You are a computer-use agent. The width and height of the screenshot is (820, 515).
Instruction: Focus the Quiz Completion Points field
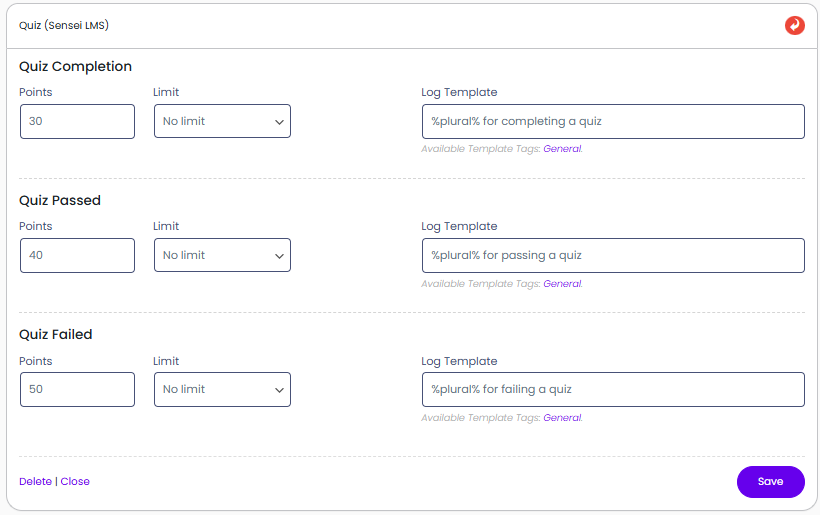pyautogui.click(x=77, y=121)
